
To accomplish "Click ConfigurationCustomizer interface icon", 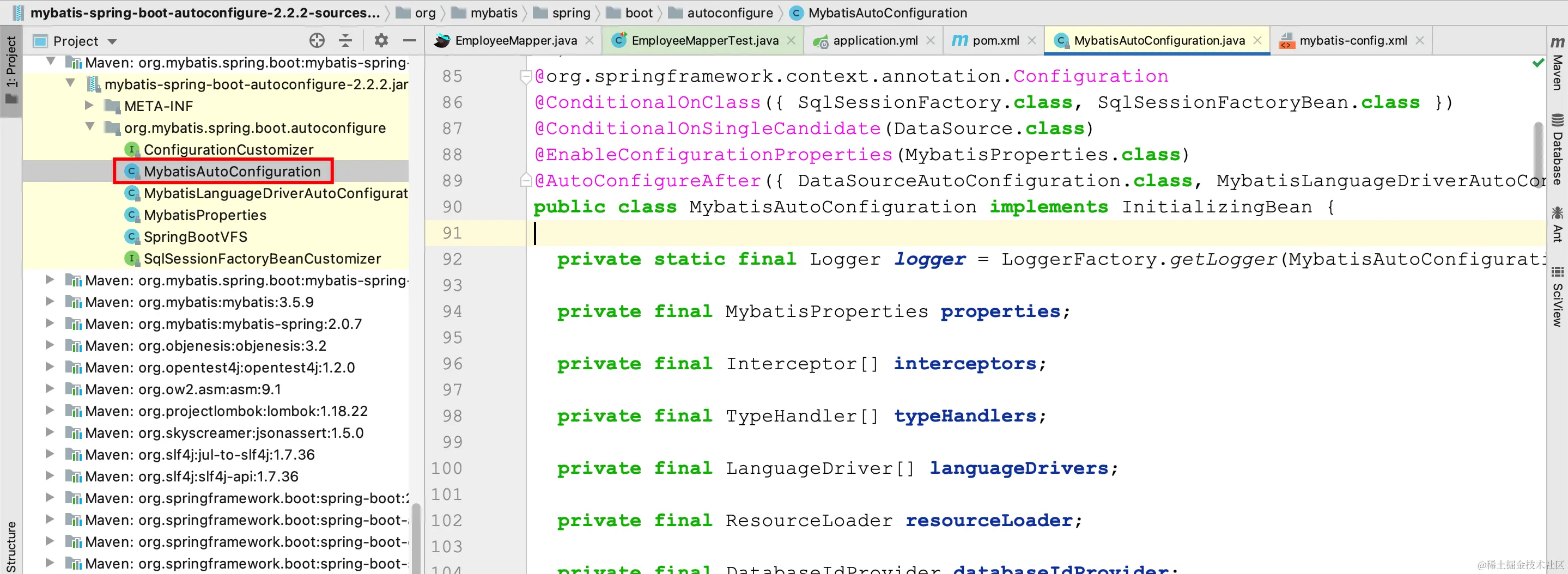I will tap(131, 150).
